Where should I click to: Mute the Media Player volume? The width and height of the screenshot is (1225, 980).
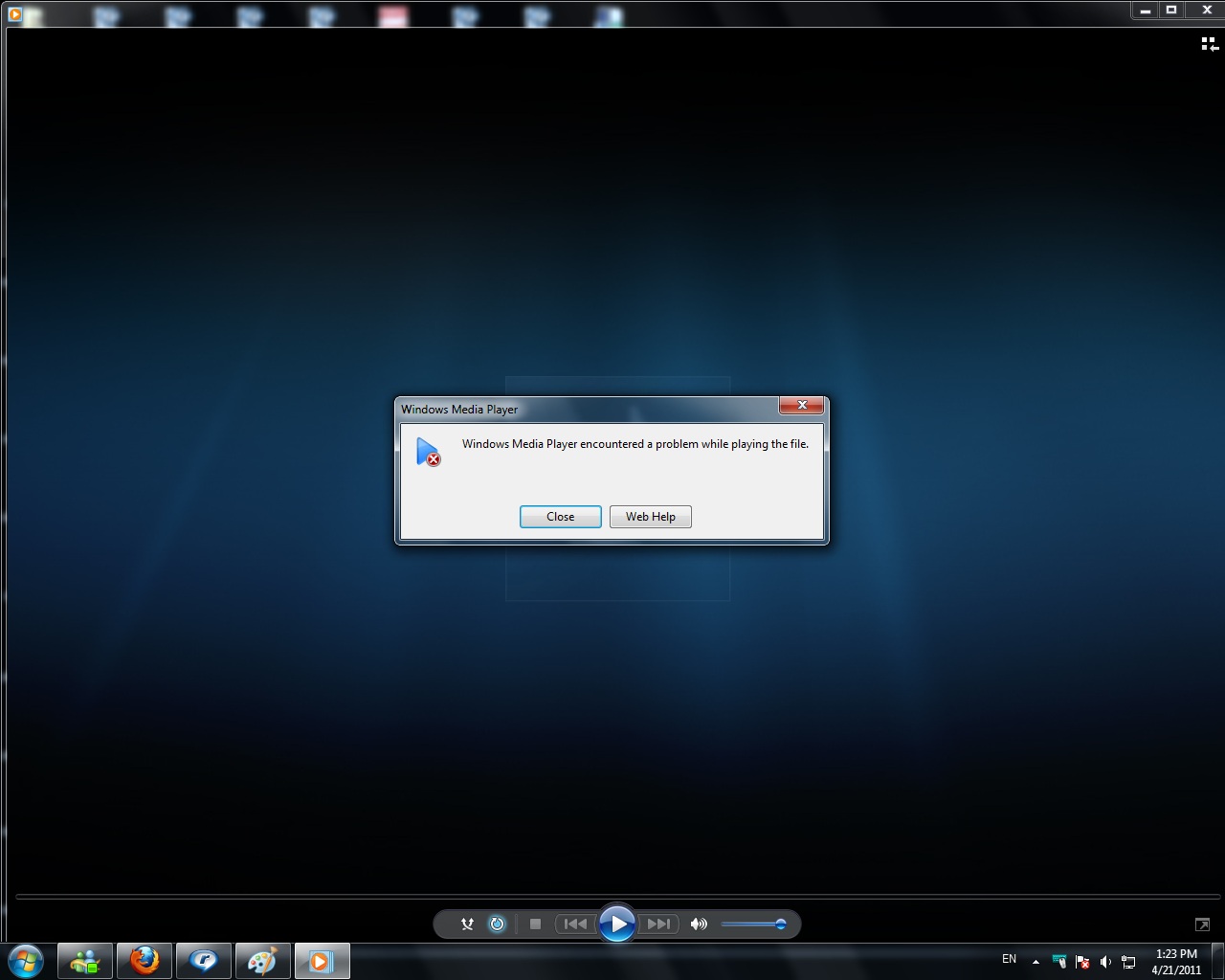click(699, 924)
